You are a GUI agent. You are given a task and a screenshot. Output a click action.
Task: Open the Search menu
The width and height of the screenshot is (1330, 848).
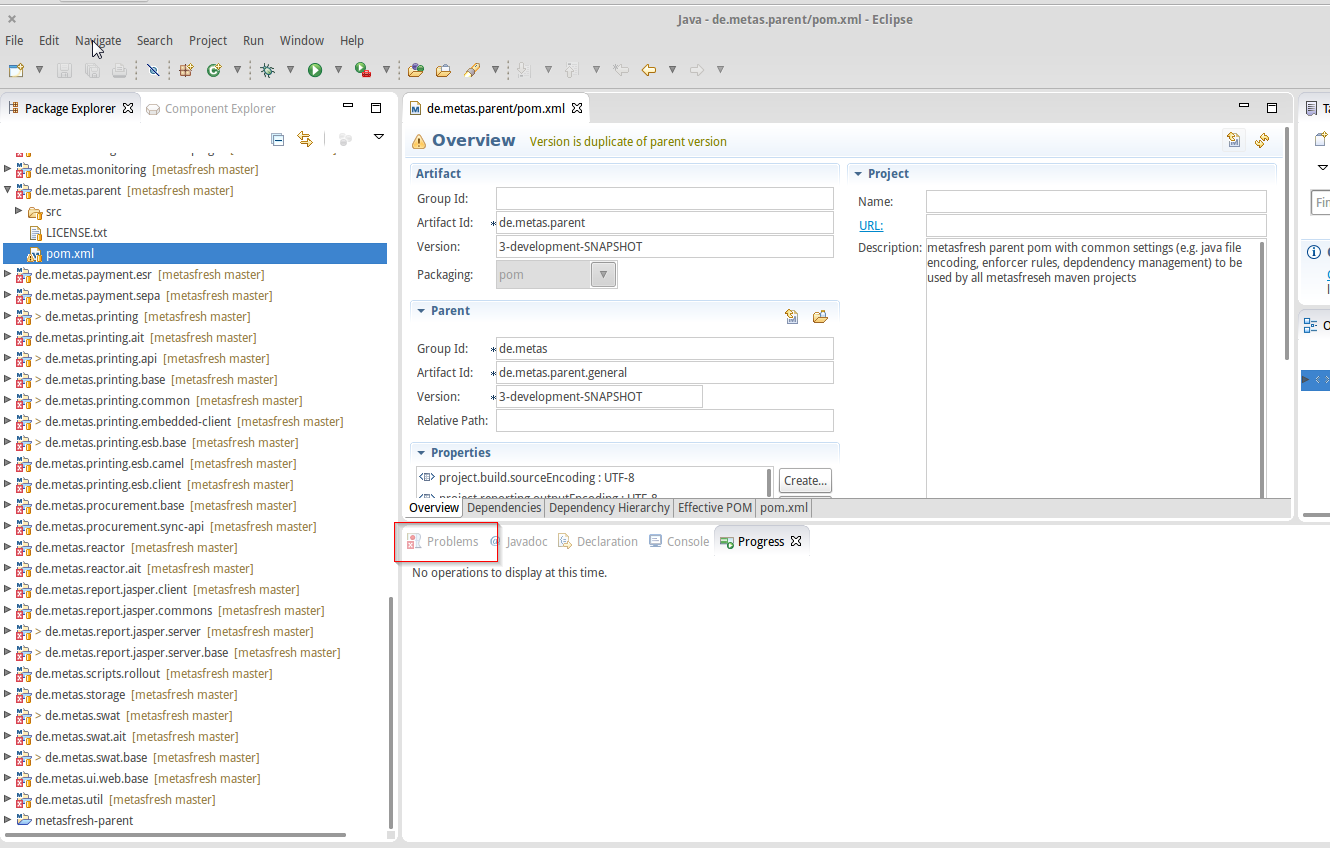pos(155,41)
